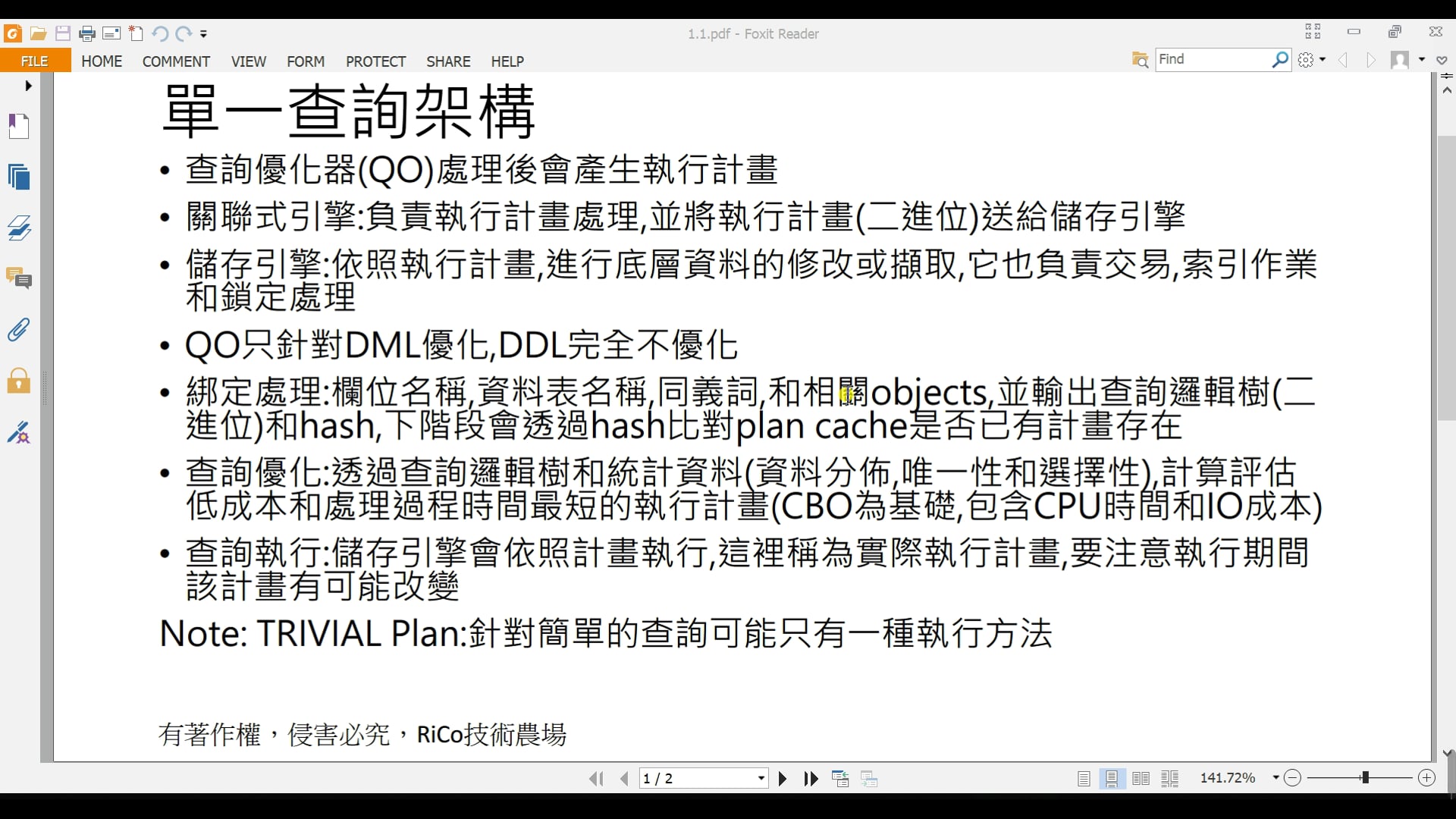Switch to Facing pages view mode
Viewport: 1456px width, 819px height.
pos(1141,779)
